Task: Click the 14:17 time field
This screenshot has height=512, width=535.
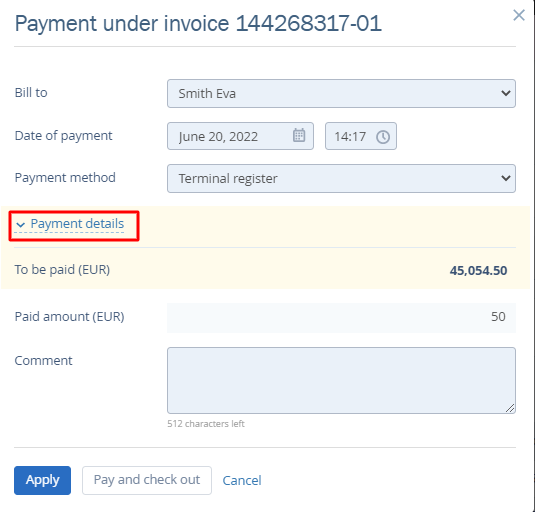Action: tap(361, 136)
